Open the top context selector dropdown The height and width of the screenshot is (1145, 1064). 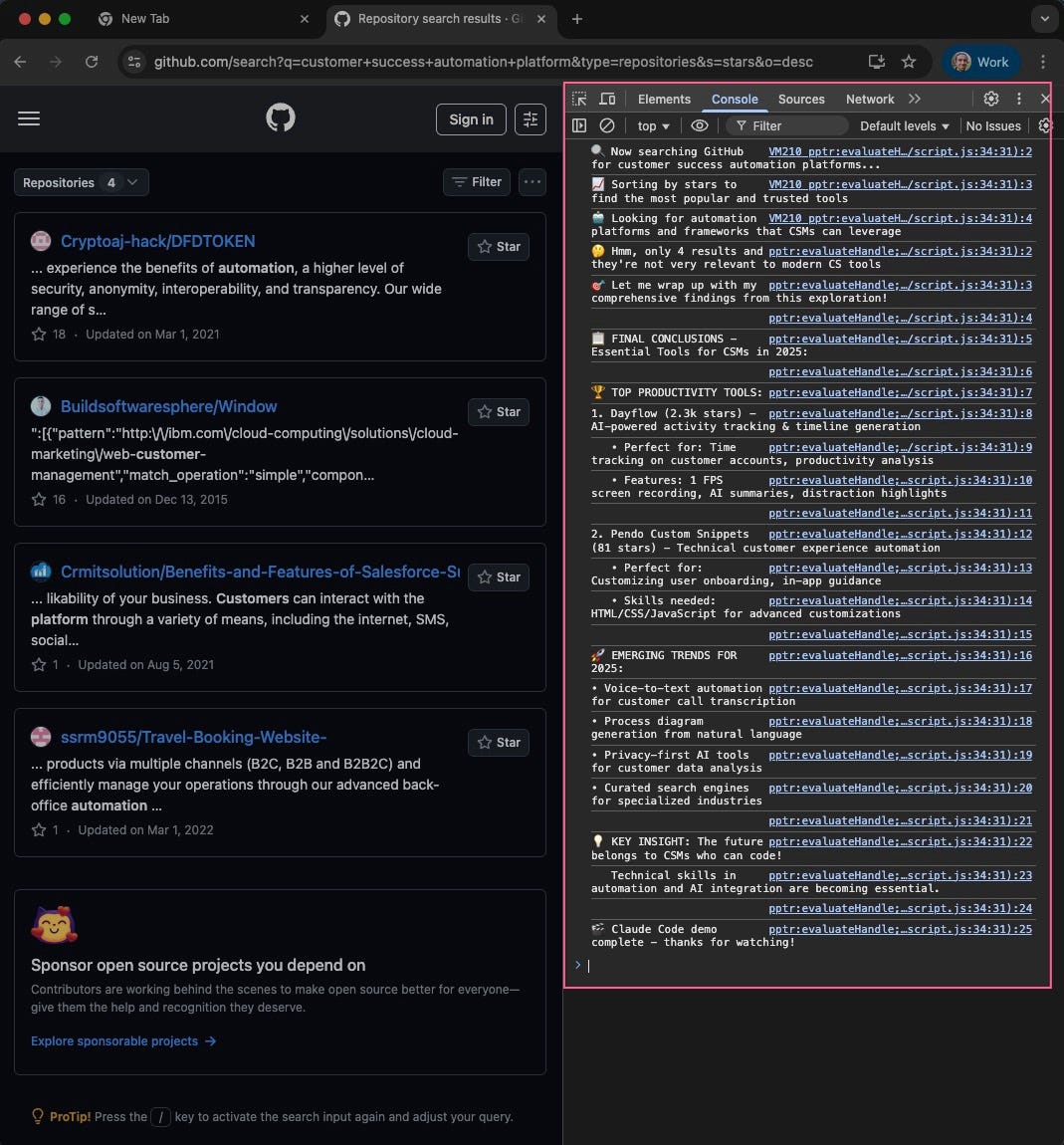(x=653, y=125)
